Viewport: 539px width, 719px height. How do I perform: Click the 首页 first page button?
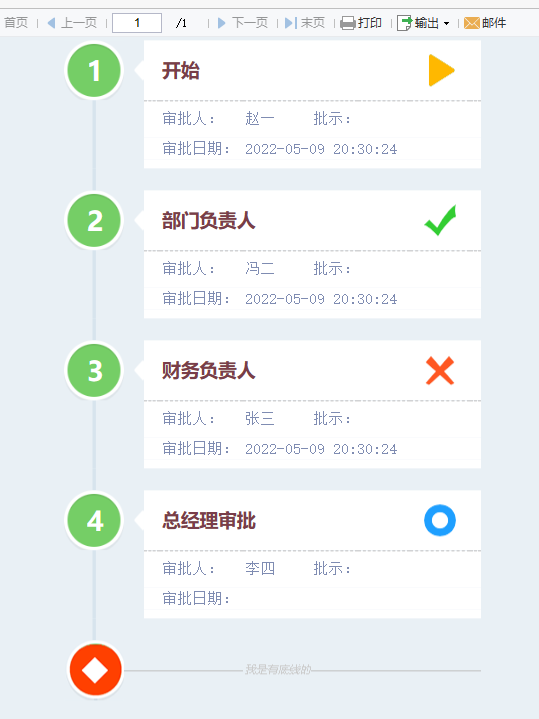pyautogui.click(x=16, y=22)
